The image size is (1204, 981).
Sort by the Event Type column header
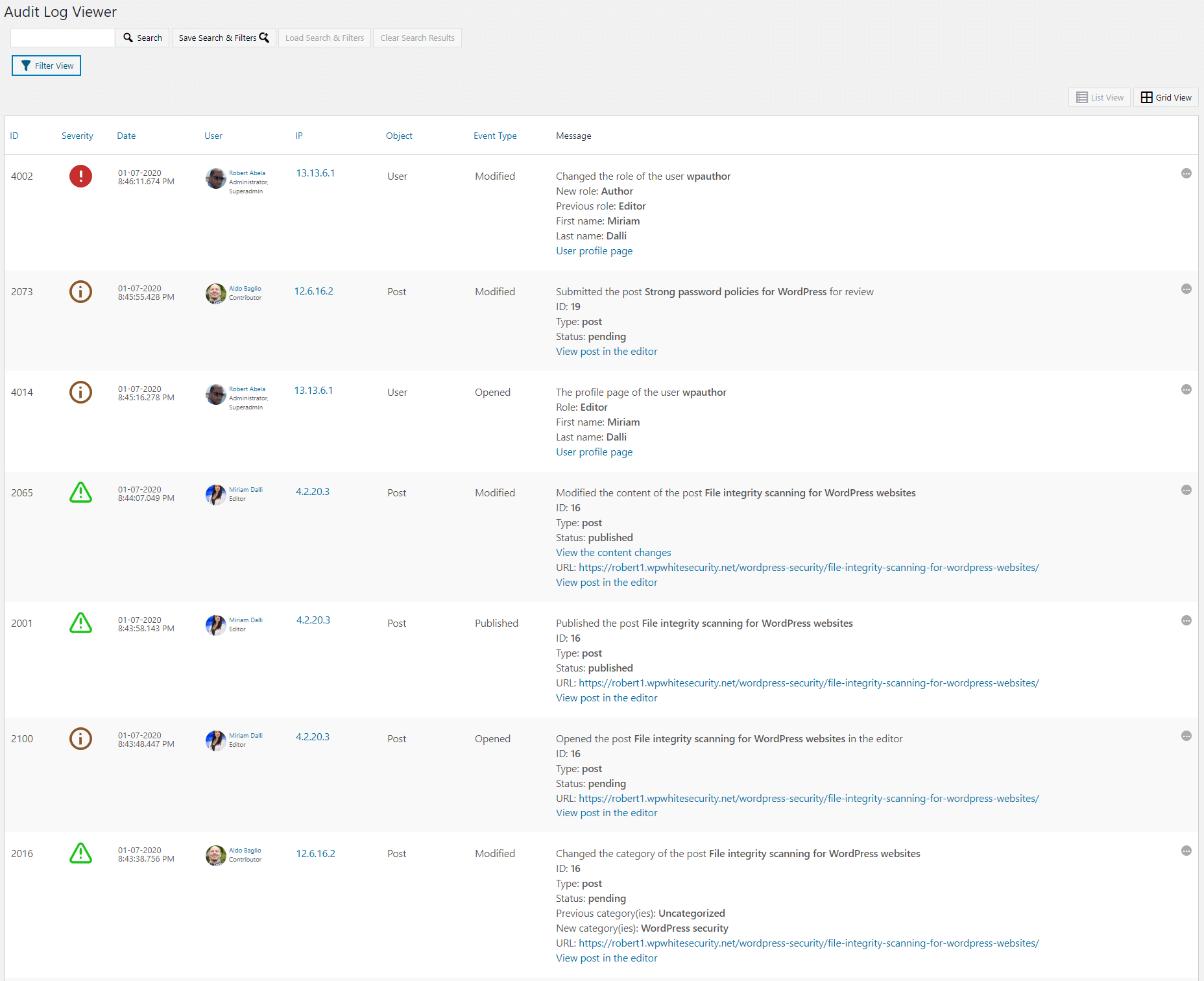[495, 136]
